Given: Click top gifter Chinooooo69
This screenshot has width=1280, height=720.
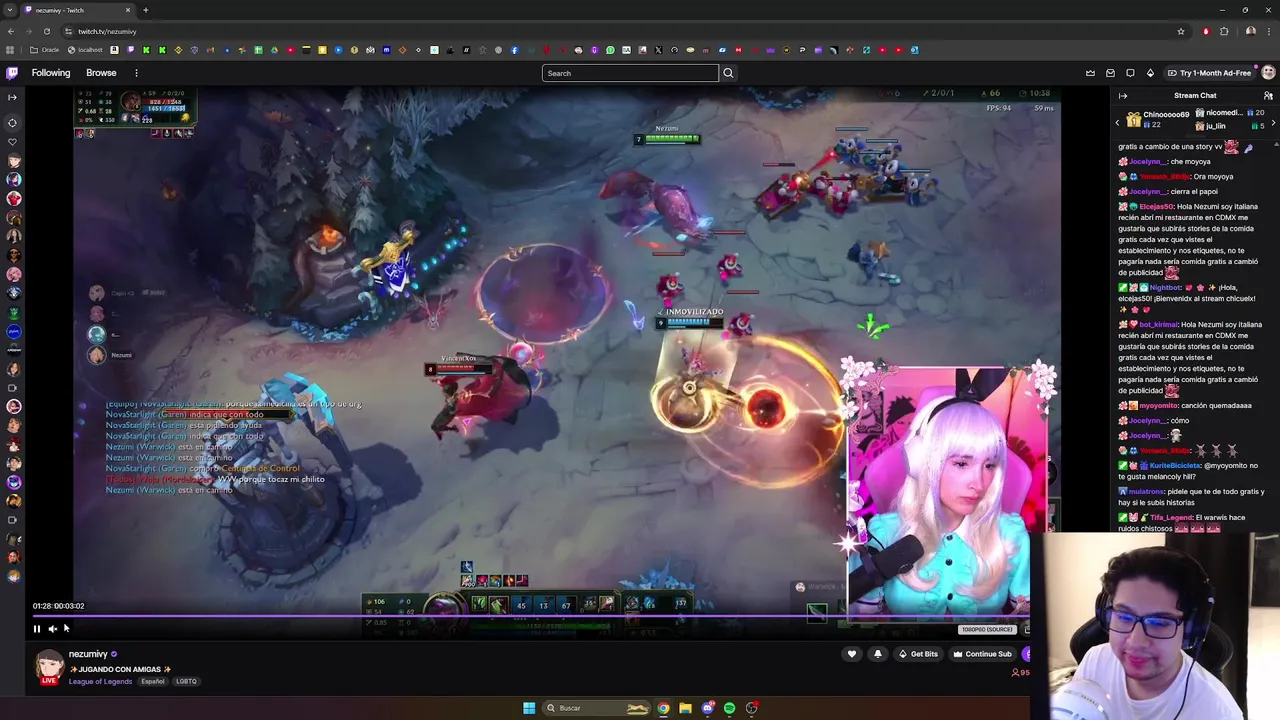Looking at the screenshot, I should point(1166,114).
